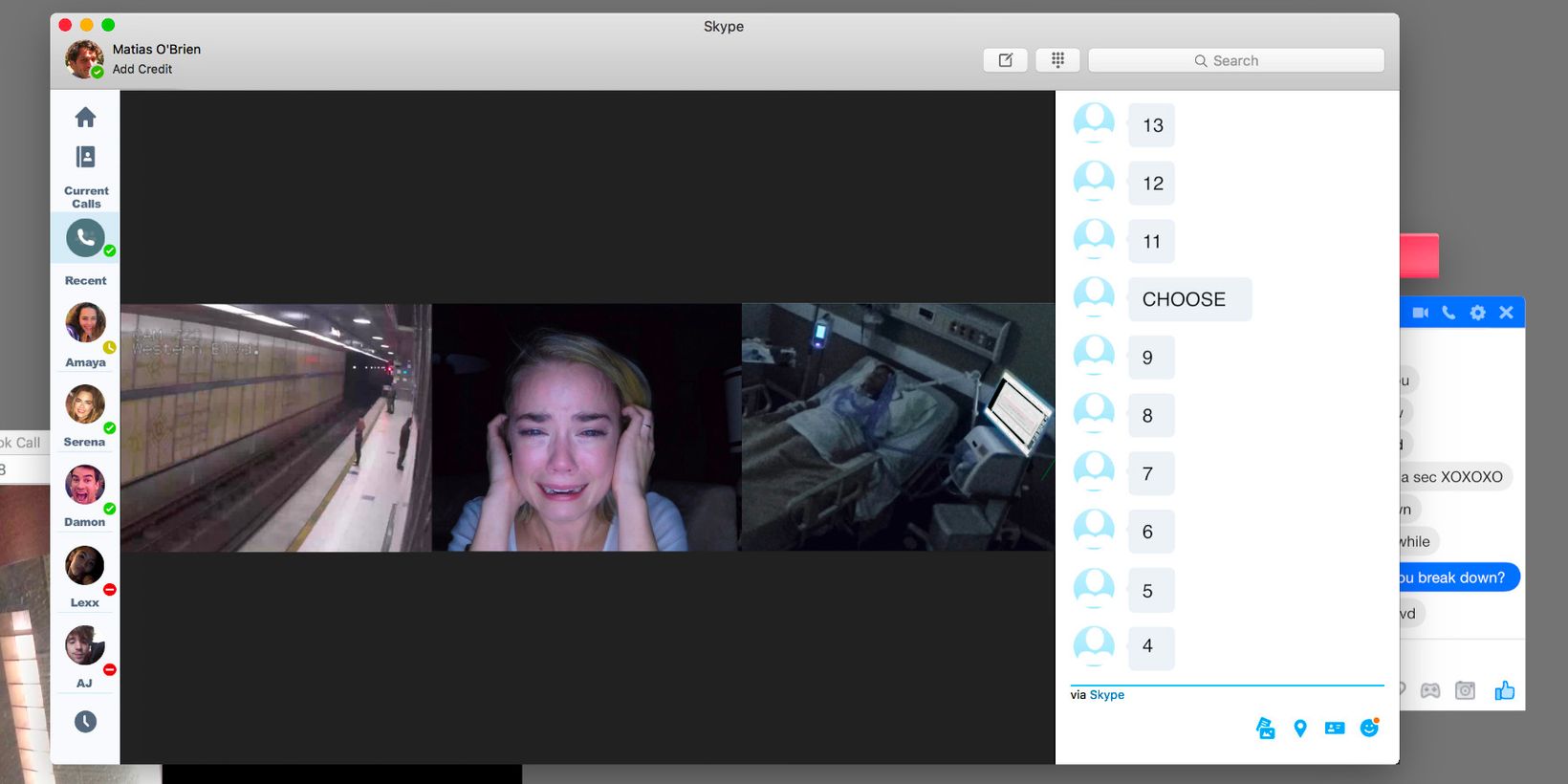Click in the Search field

pos(1236,60)
